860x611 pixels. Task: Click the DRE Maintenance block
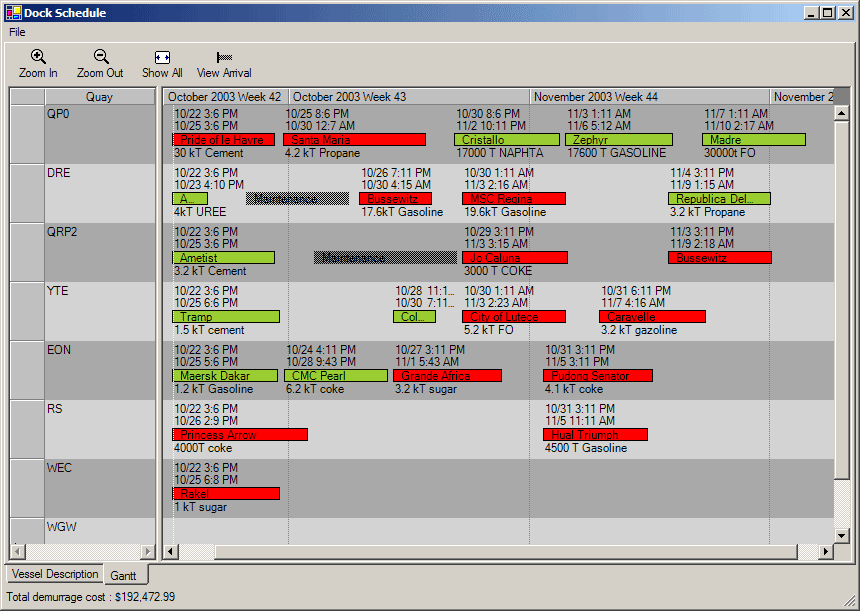(x=297, y=199)
